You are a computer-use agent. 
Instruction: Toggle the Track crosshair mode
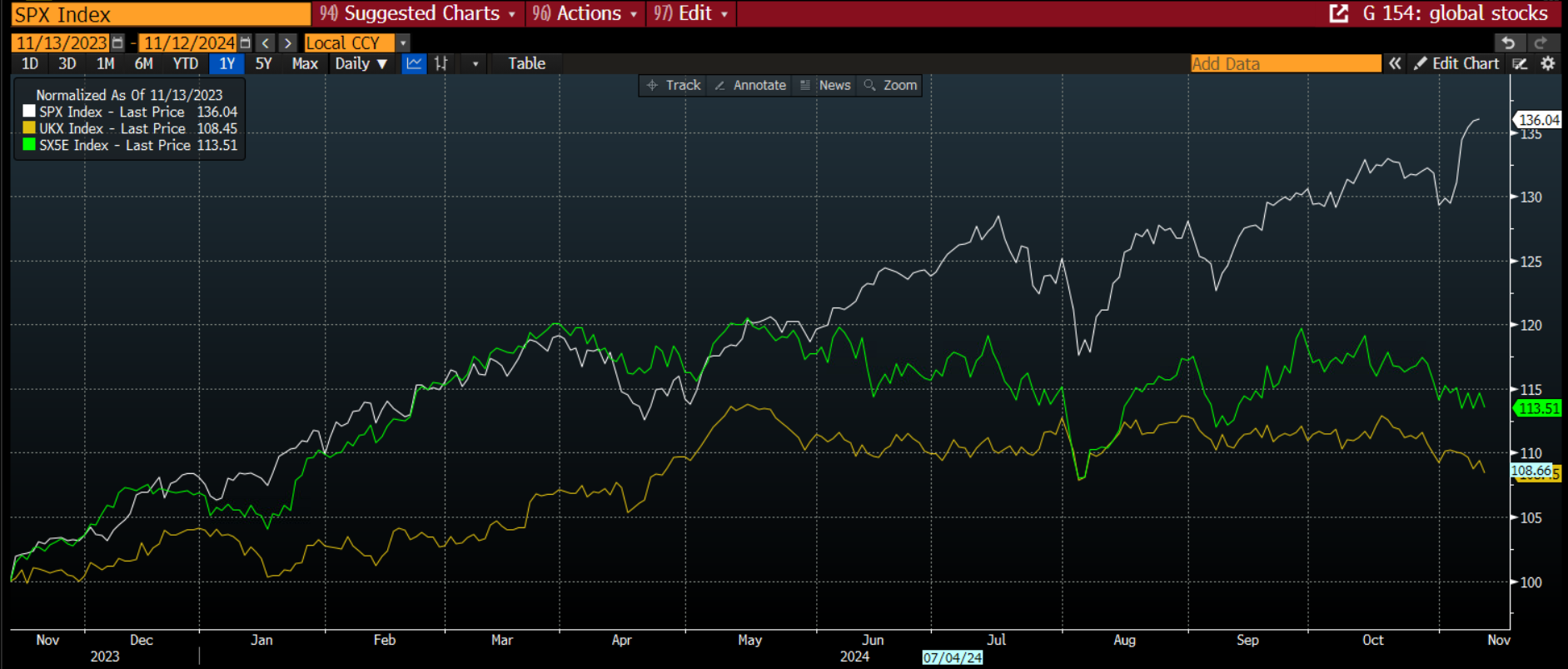tap(674, 85)
